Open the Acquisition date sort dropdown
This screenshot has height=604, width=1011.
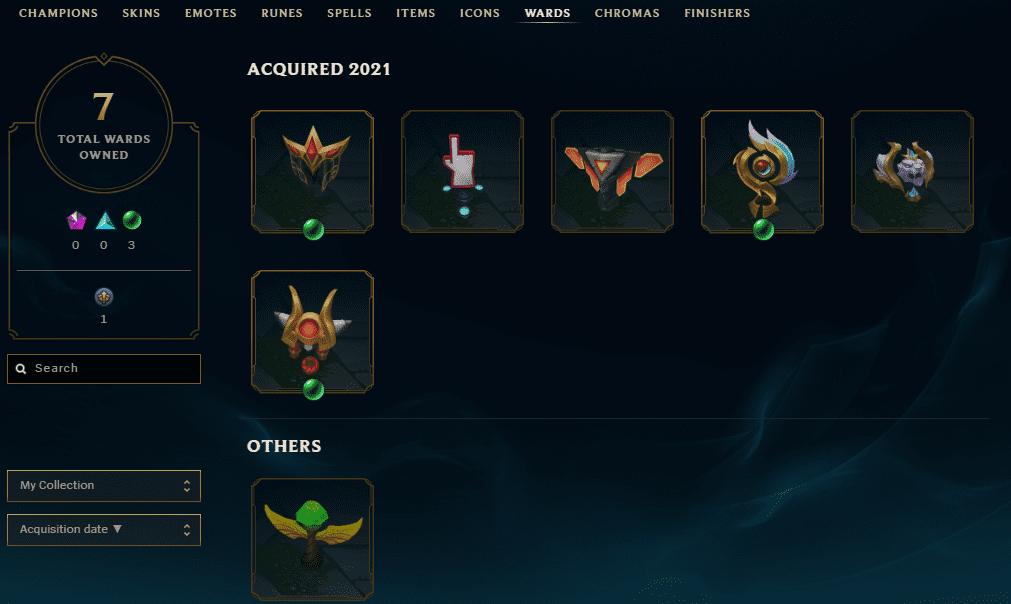104,530
